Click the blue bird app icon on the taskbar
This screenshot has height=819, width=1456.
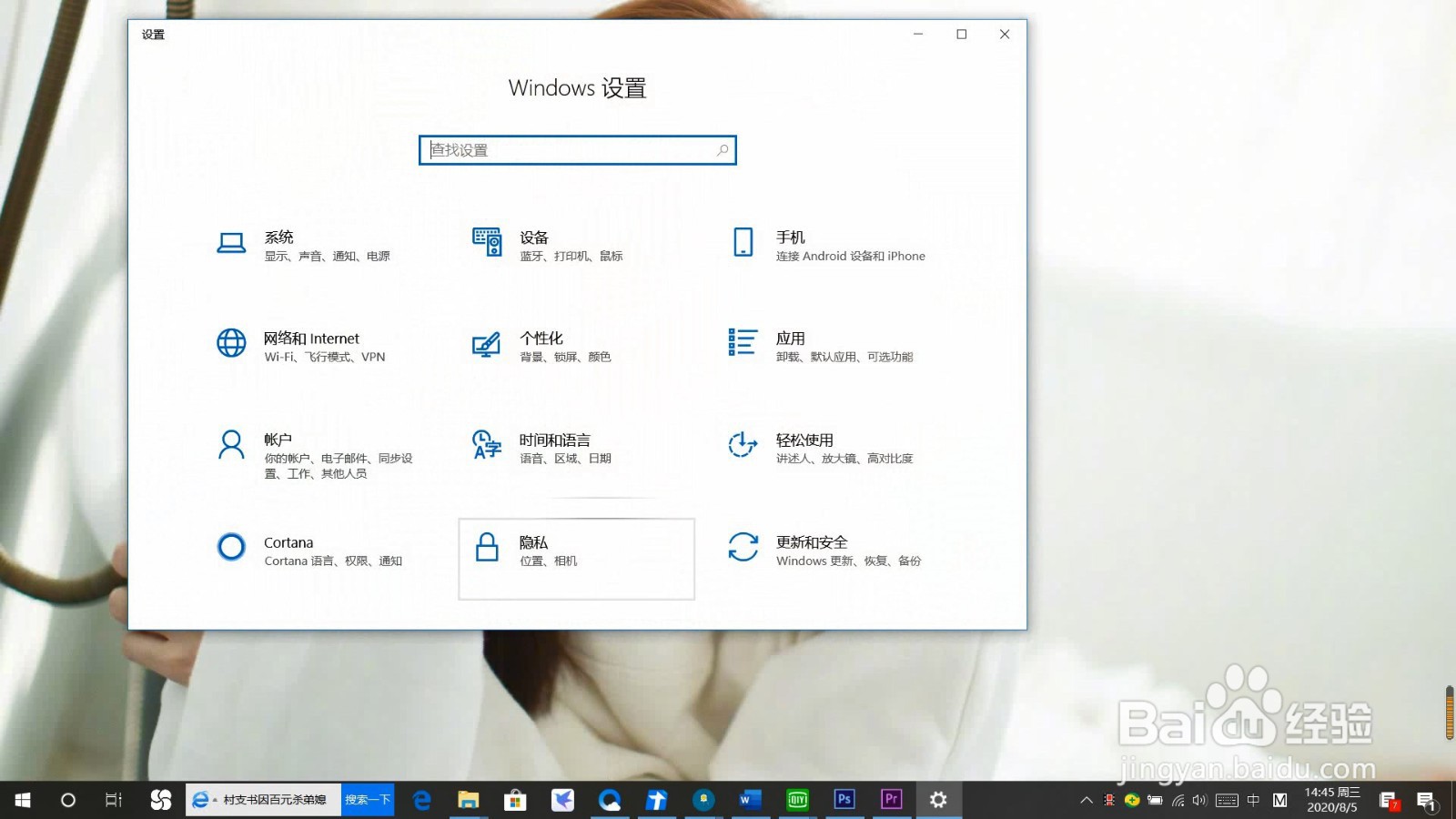(x=563, y=800)
